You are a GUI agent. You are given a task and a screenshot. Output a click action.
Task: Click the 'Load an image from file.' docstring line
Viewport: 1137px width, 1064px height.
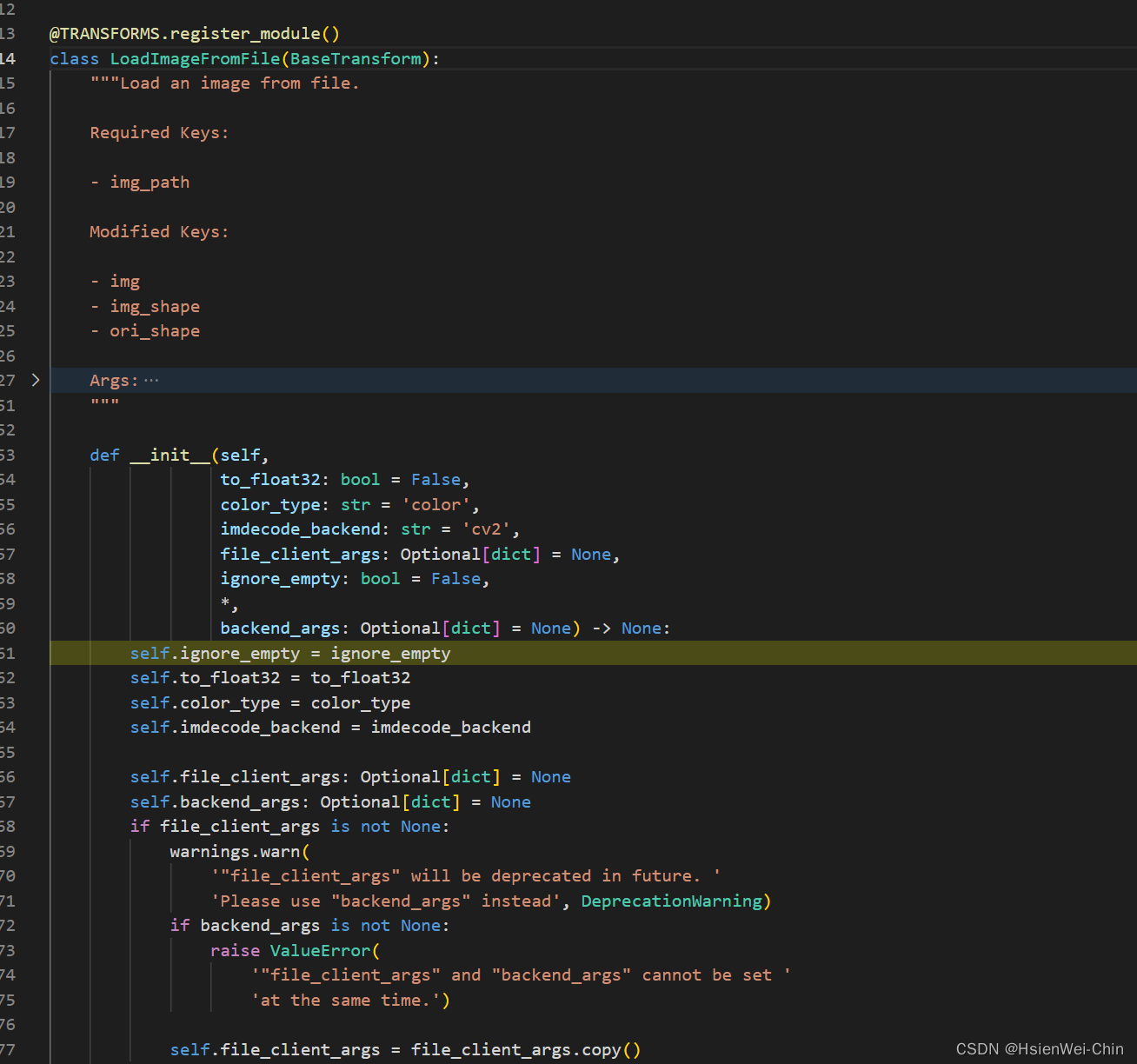coord(224,83)
